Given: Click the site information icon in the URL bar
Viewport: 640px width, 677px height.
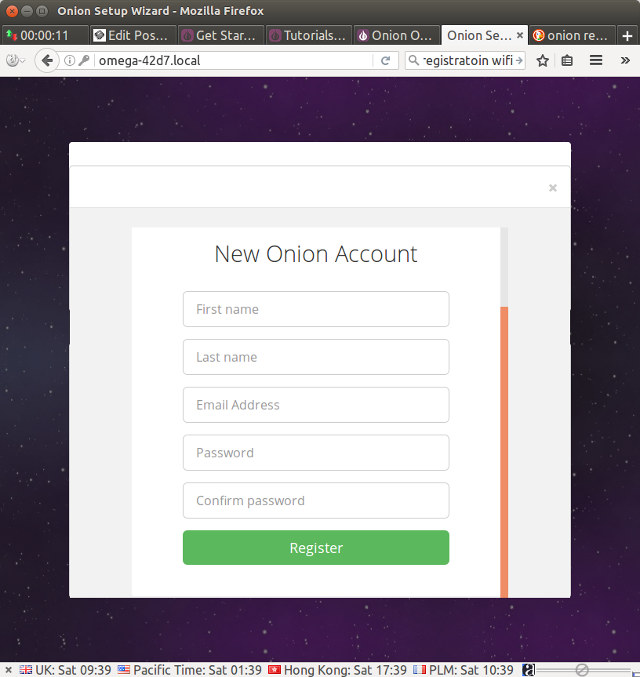Looking at the screenshot, I should 69,60.
